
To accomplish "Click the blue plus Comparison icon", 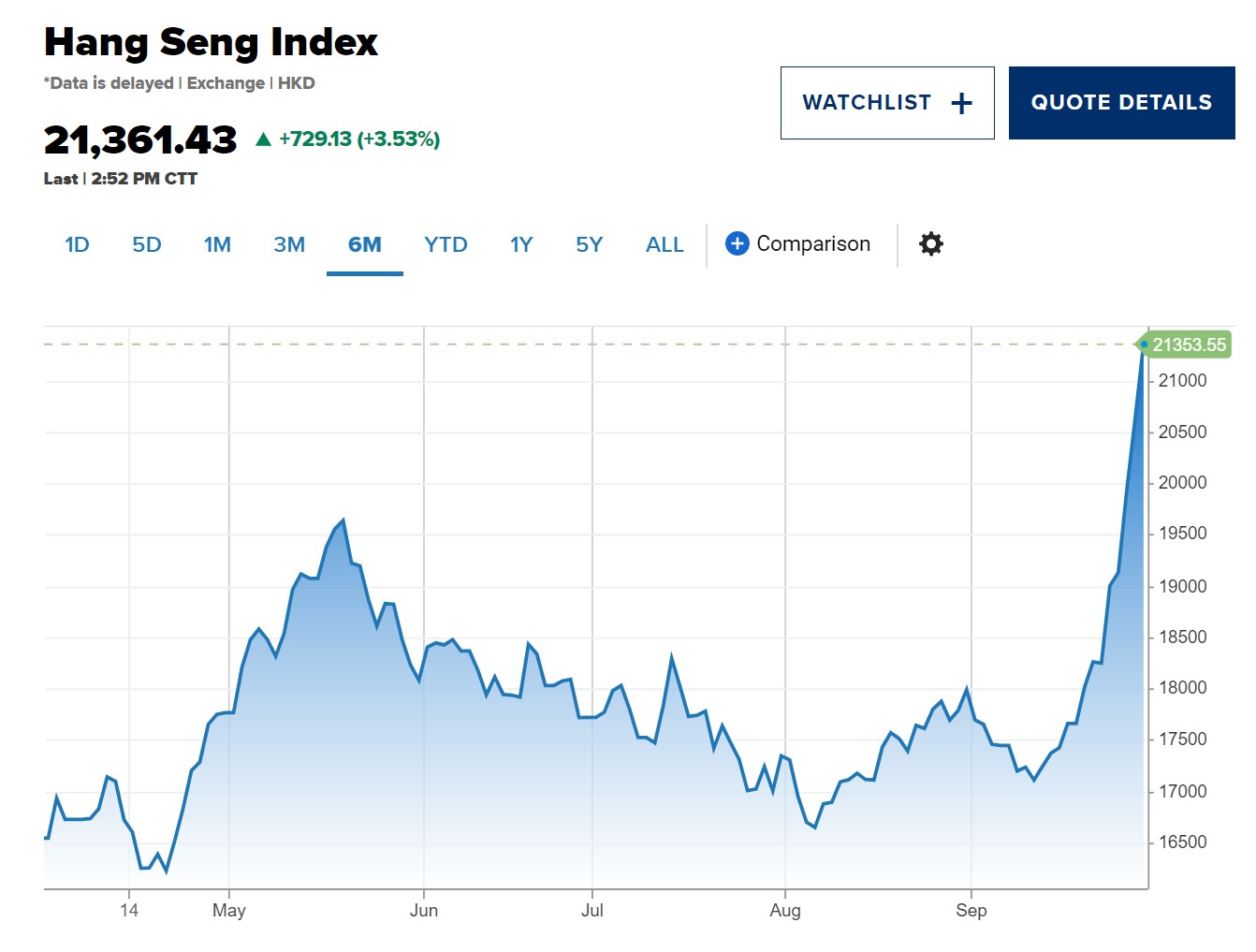I will click(738, 244).
